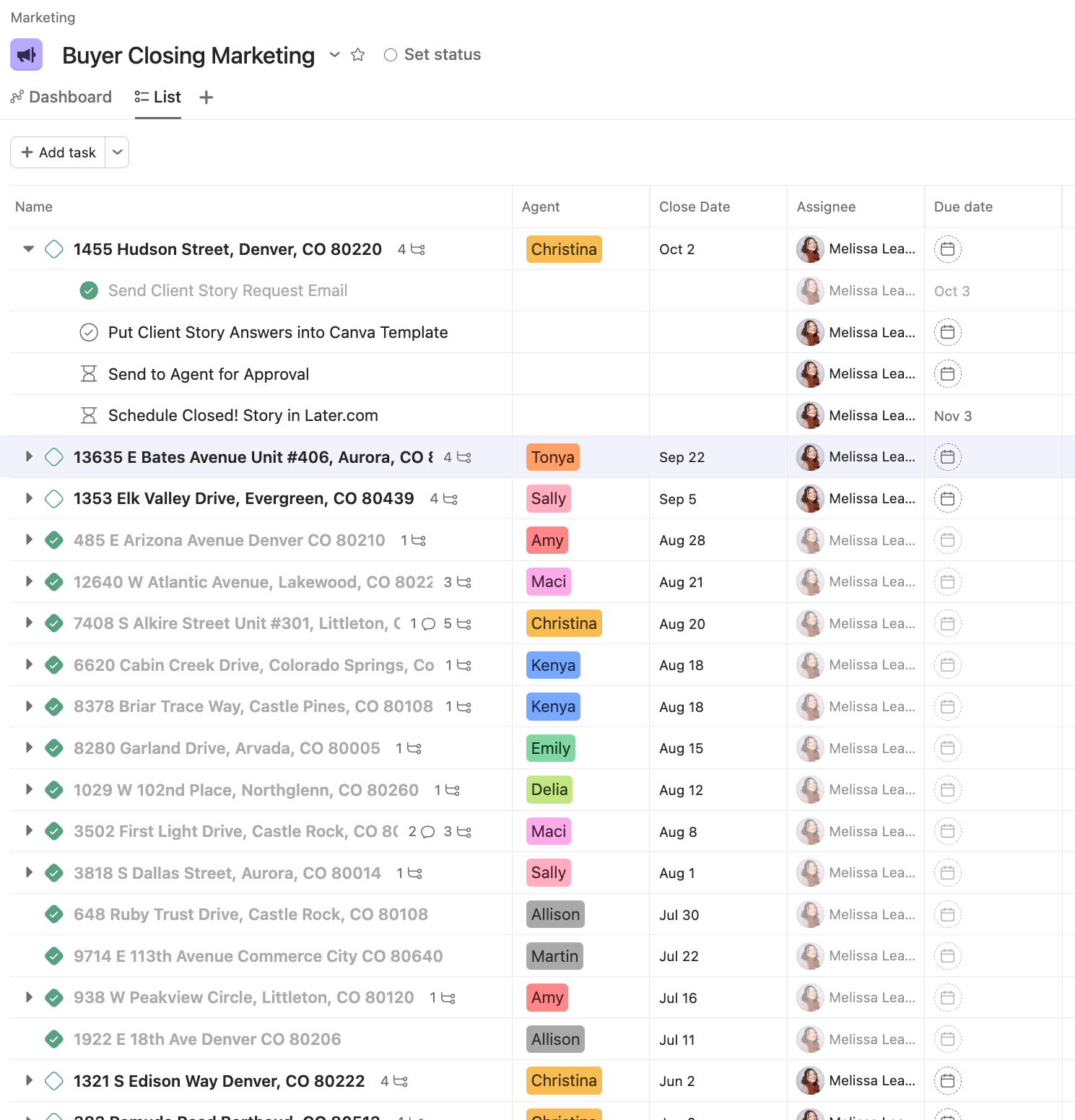This screenshot has width=1075, height=1120.
Task: Click the Add task button
Action: click(58, 152)
